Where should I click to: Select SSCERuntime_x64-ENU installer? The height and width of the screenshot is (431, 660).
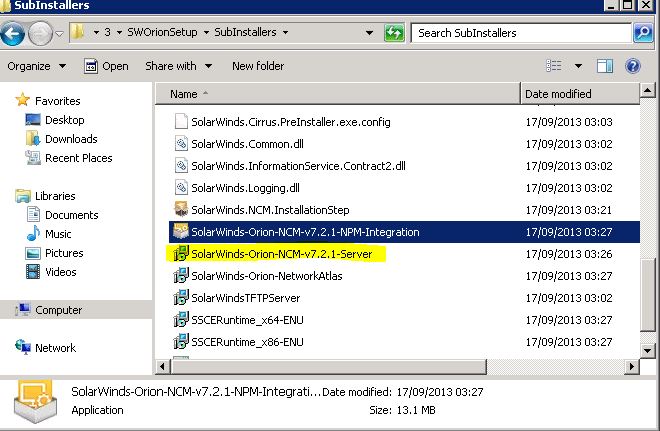click(x=248, y=320)
